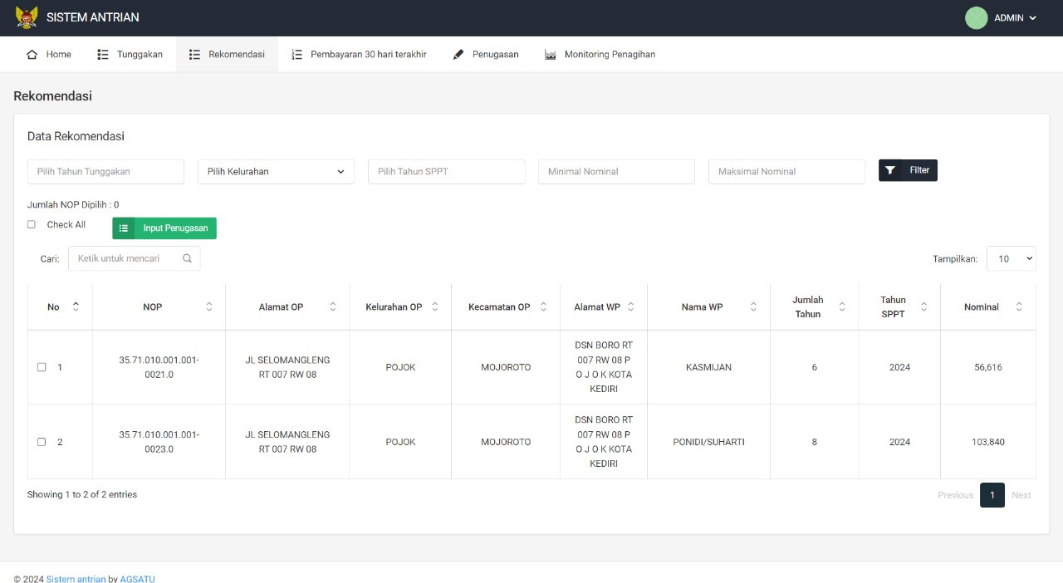The height and width of the screenshot is (583, 1063).
Task: Sort by Tahun SPPT column arrows
Action: [x=924, y=306]
